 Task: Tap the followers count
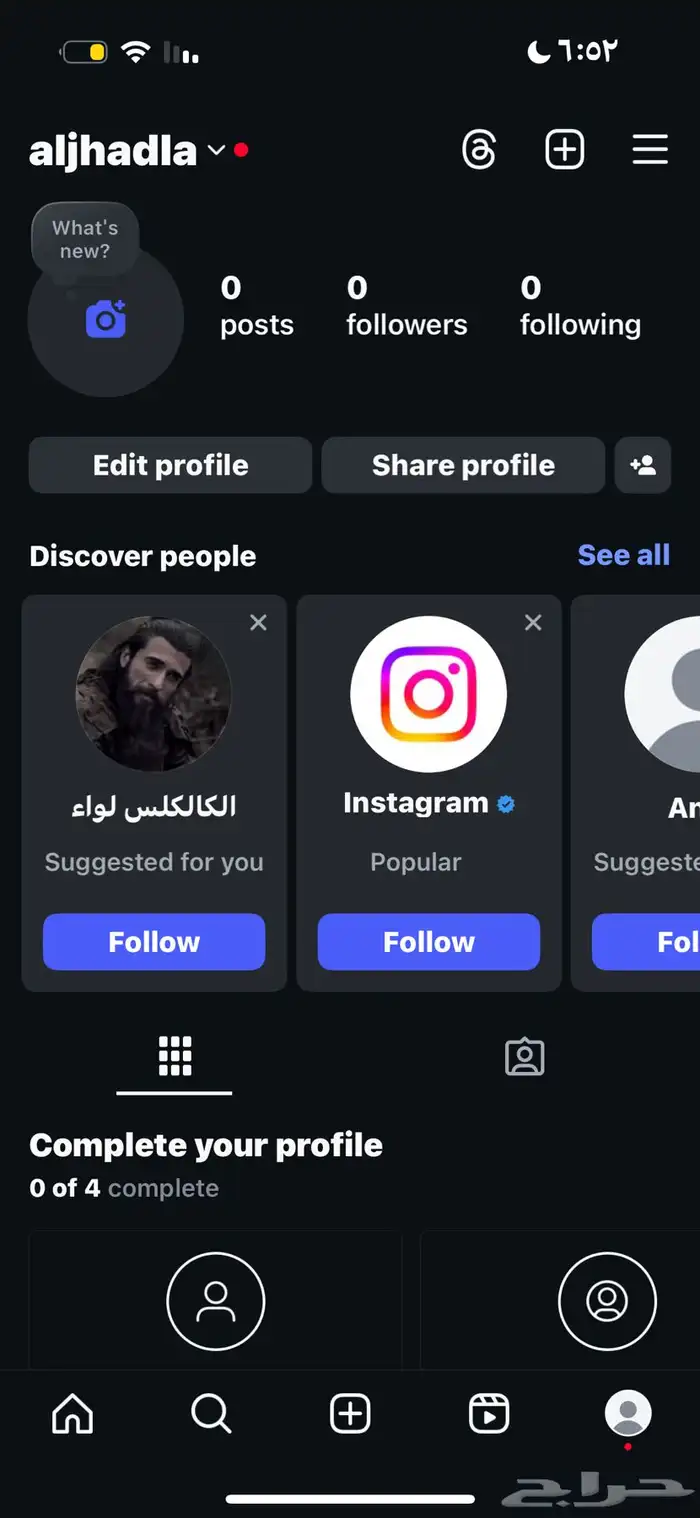[405, 305]
